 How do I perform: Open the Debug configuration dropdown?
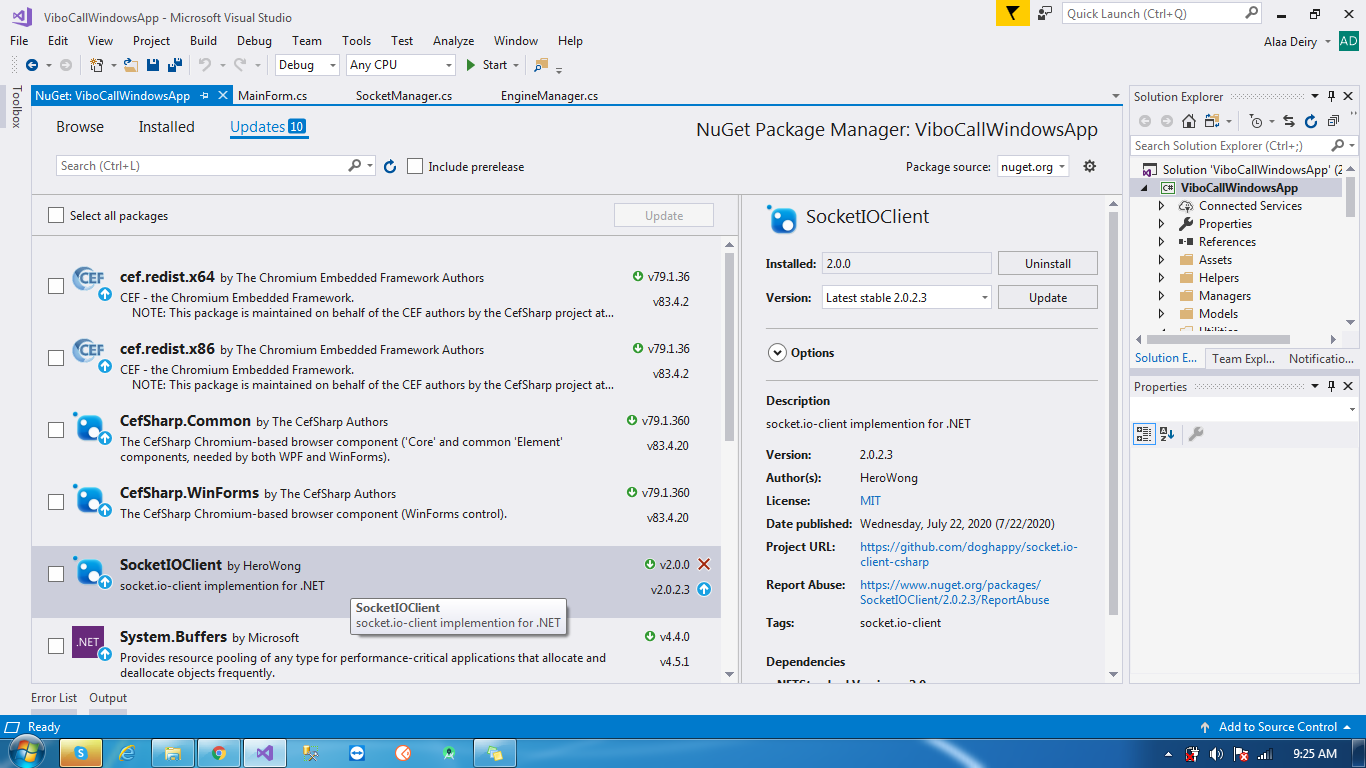tap(307, 65)
